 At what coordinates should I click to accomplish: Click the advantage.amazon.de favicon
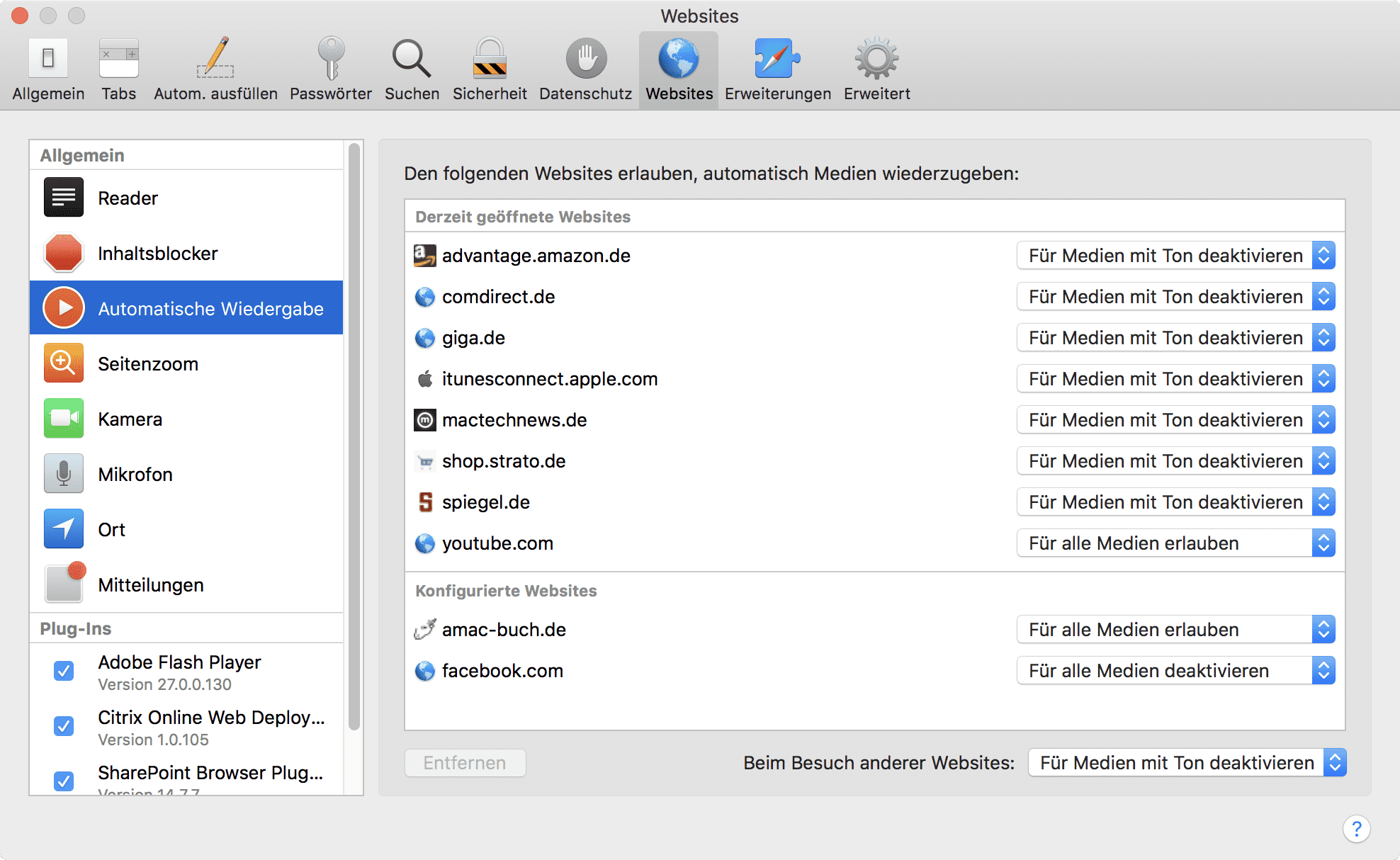[425, 256]
